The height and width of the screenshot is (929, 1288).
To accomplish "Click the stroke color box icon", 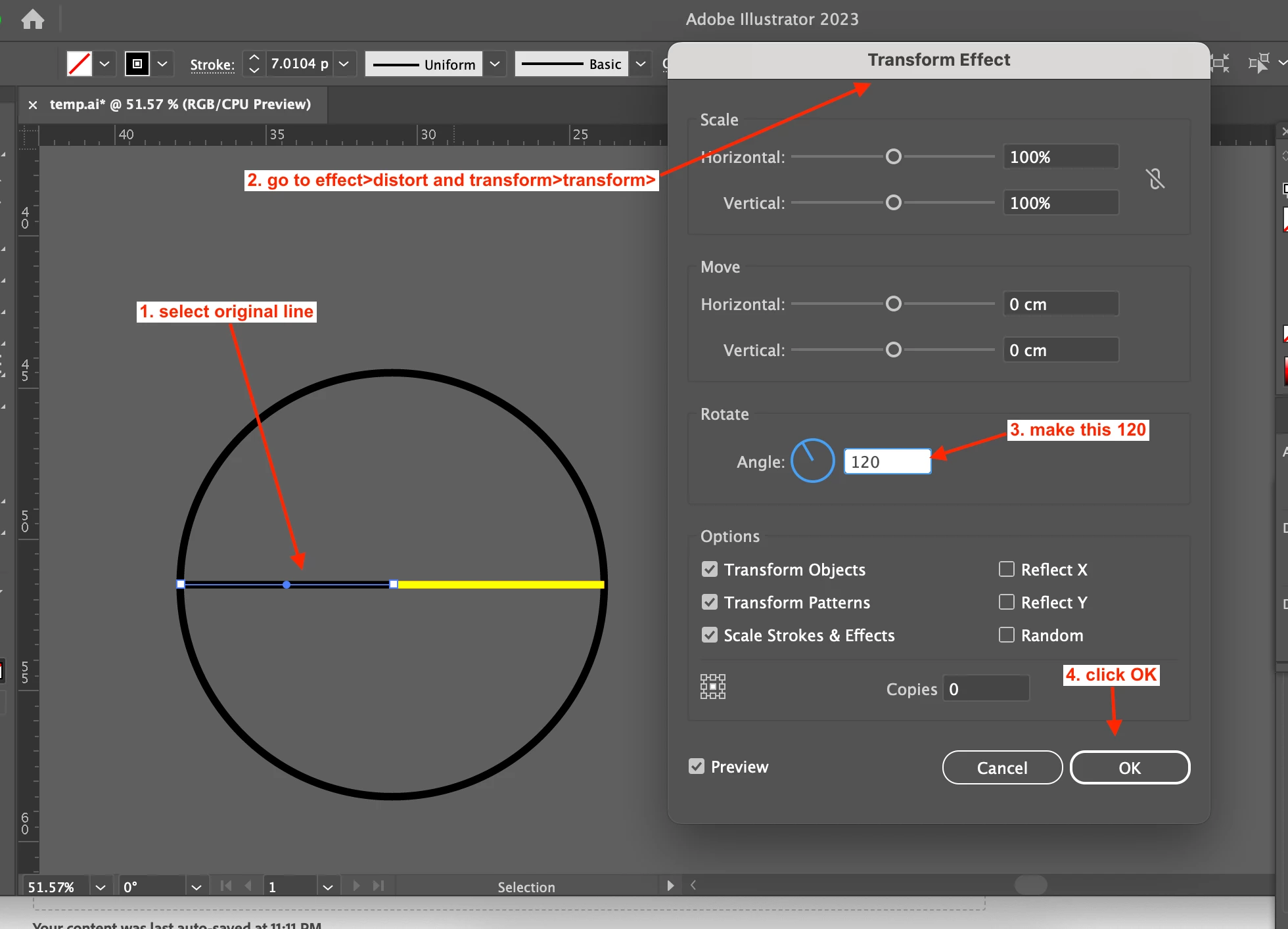I will (137, 64).
